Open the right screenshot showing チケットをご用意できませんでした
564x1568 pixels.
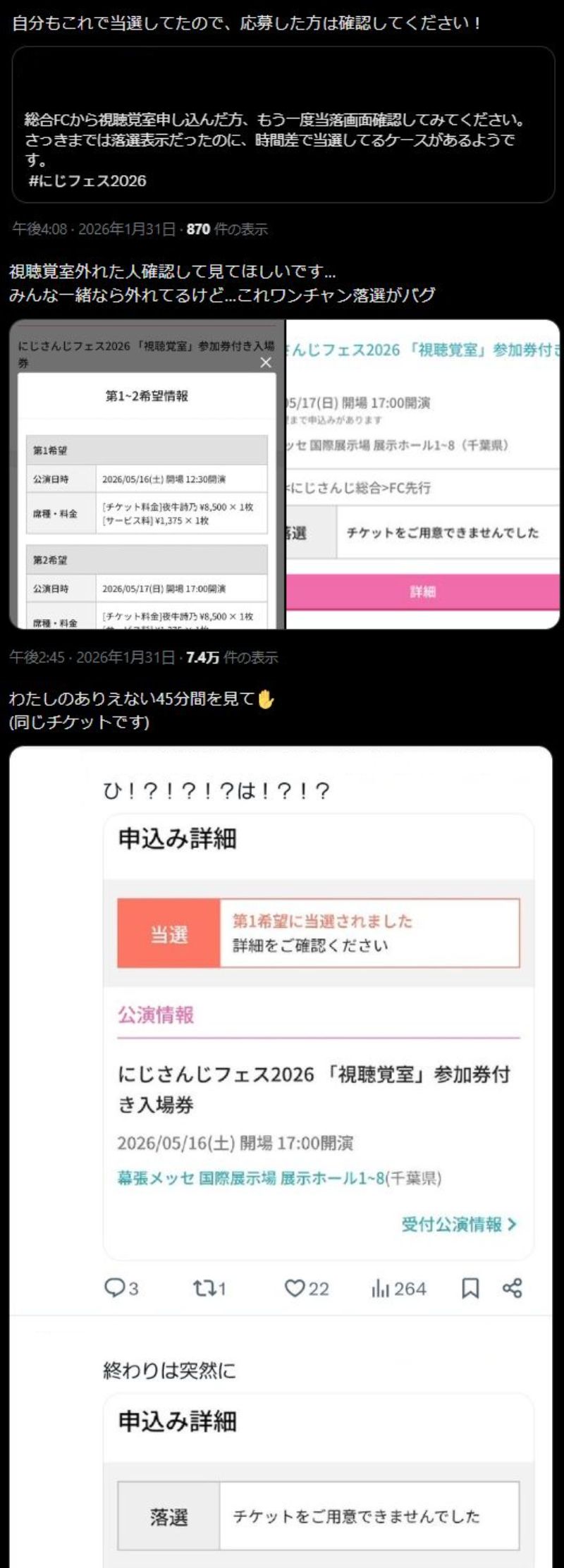[423, 474]
